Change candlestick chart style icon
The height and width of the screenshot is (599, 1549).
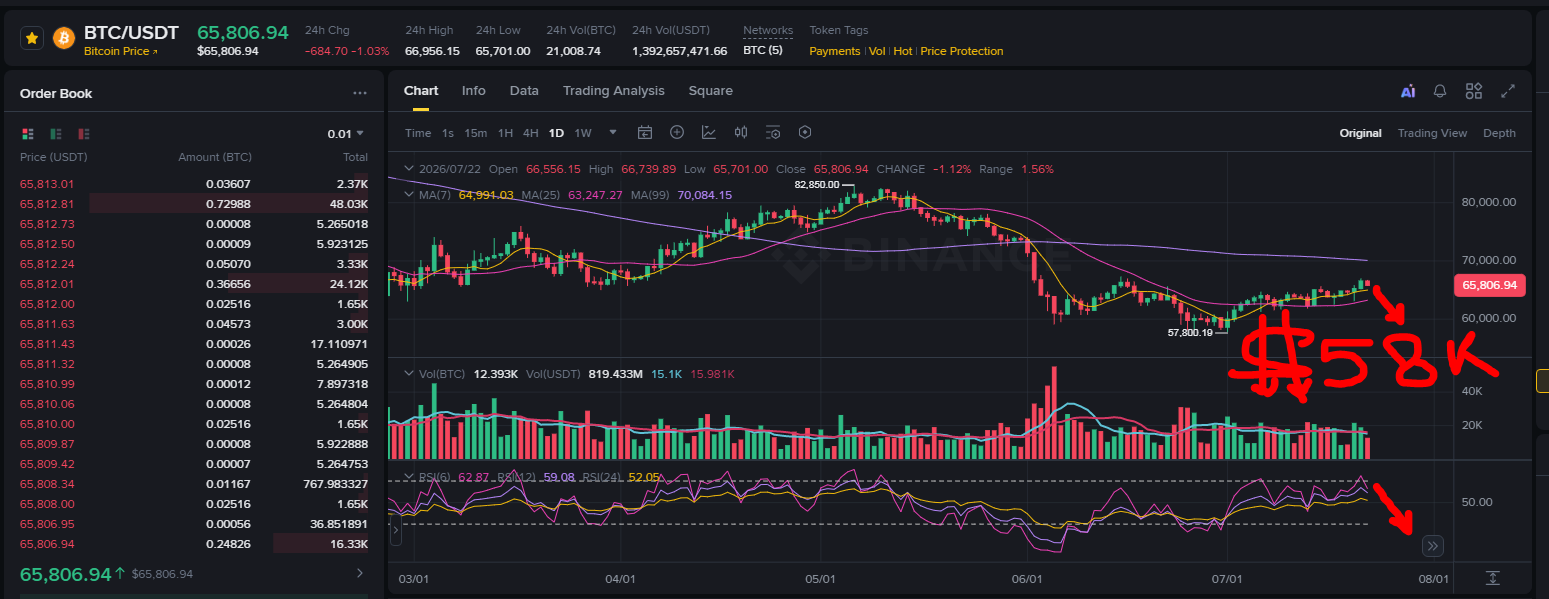(741, 133)
